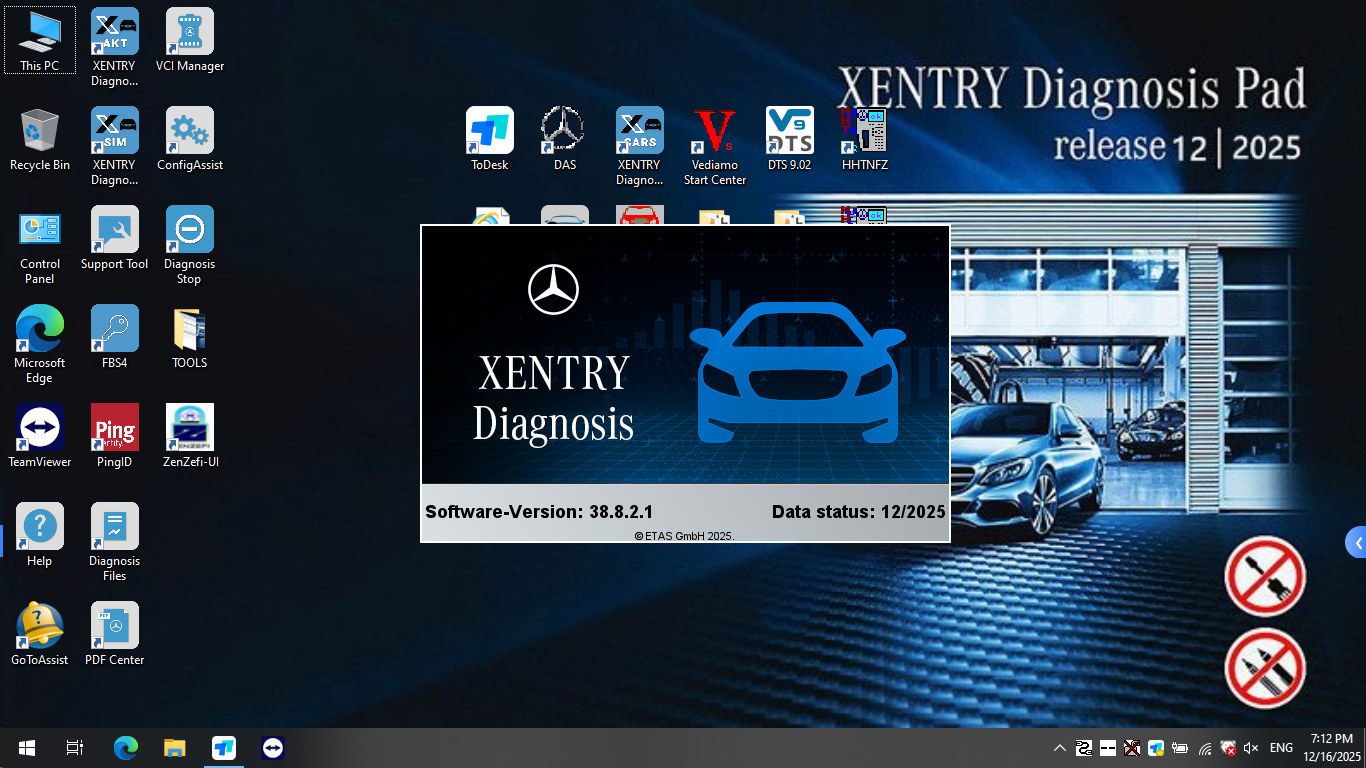Open the Support Tool
1366x768 pixels.
pos(114,228)
